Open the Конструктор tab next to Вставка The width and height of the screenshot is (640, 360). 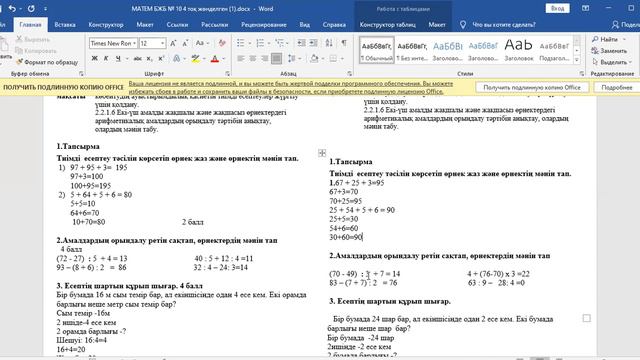coord(106,24)
